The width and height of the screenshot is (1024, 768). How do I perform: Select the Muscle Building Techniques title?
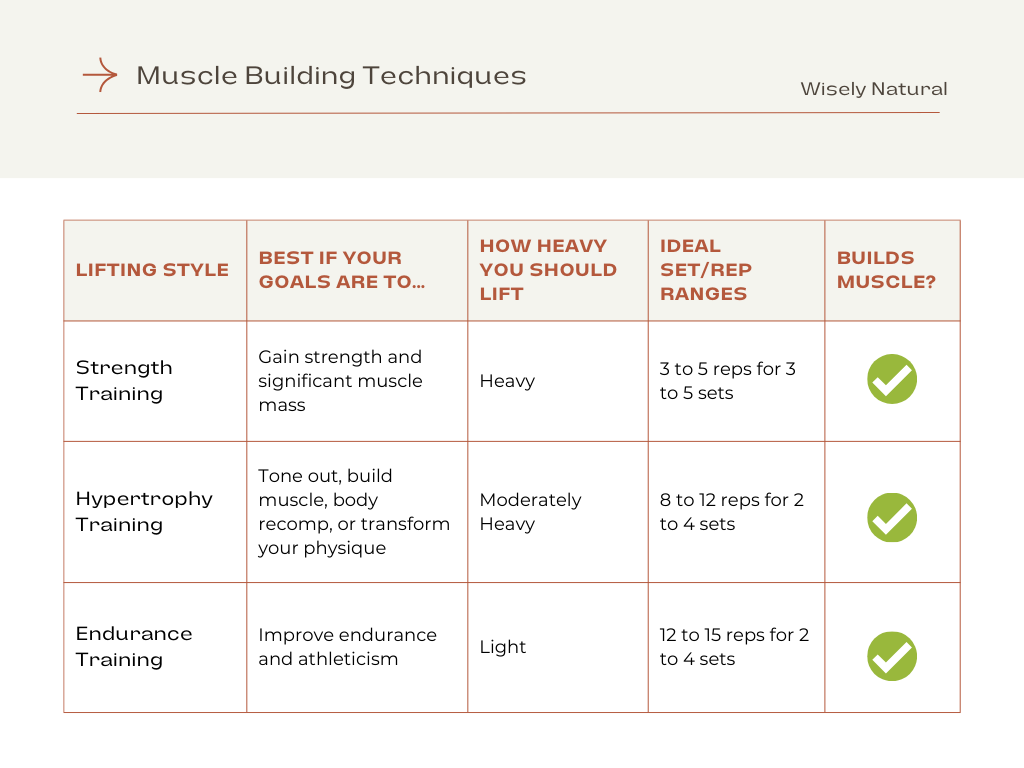click(331, 76)
